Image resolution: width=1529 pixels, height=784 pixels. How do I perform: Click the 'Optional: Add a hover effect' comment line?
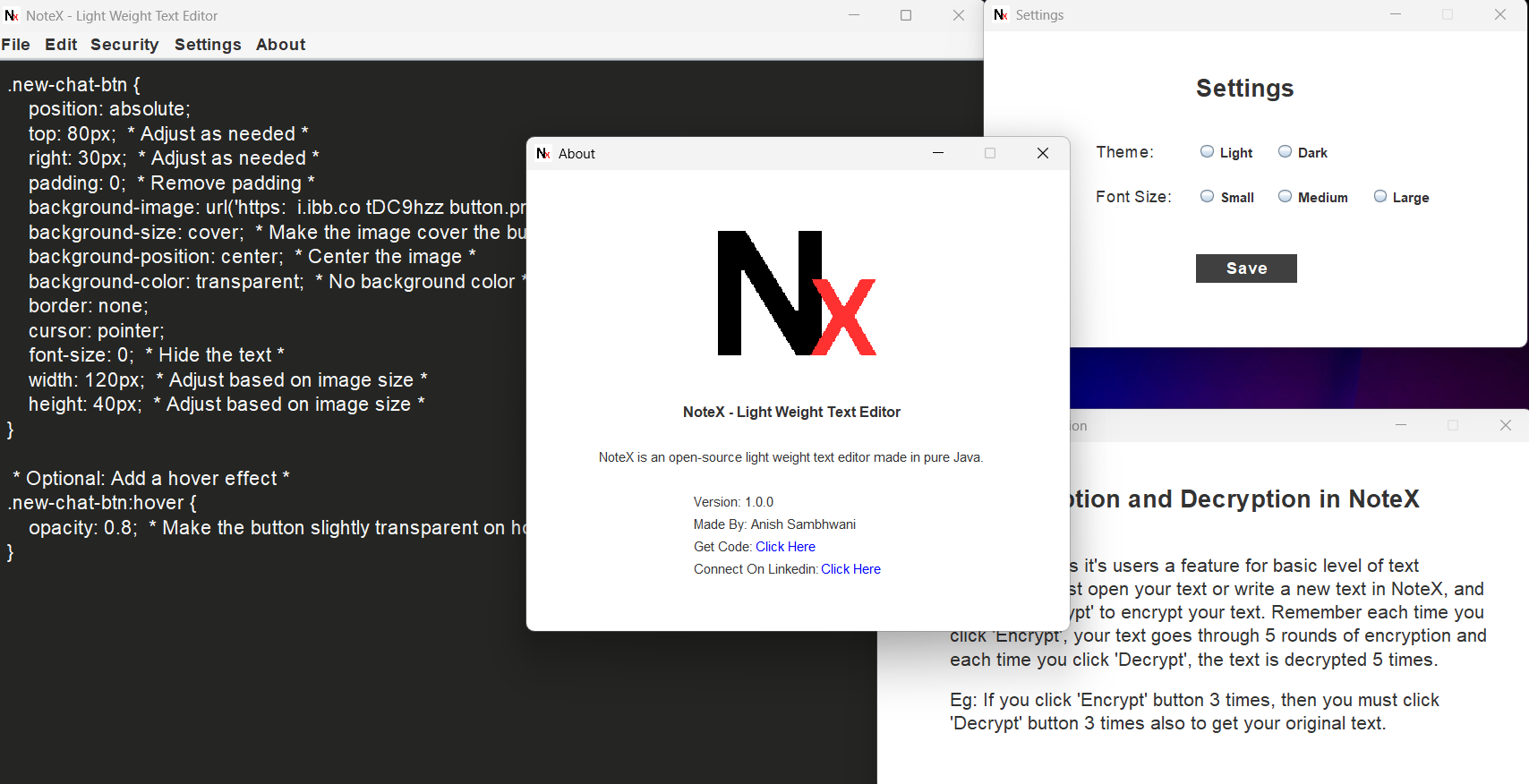pyautogui.click(x=150, y=479)
